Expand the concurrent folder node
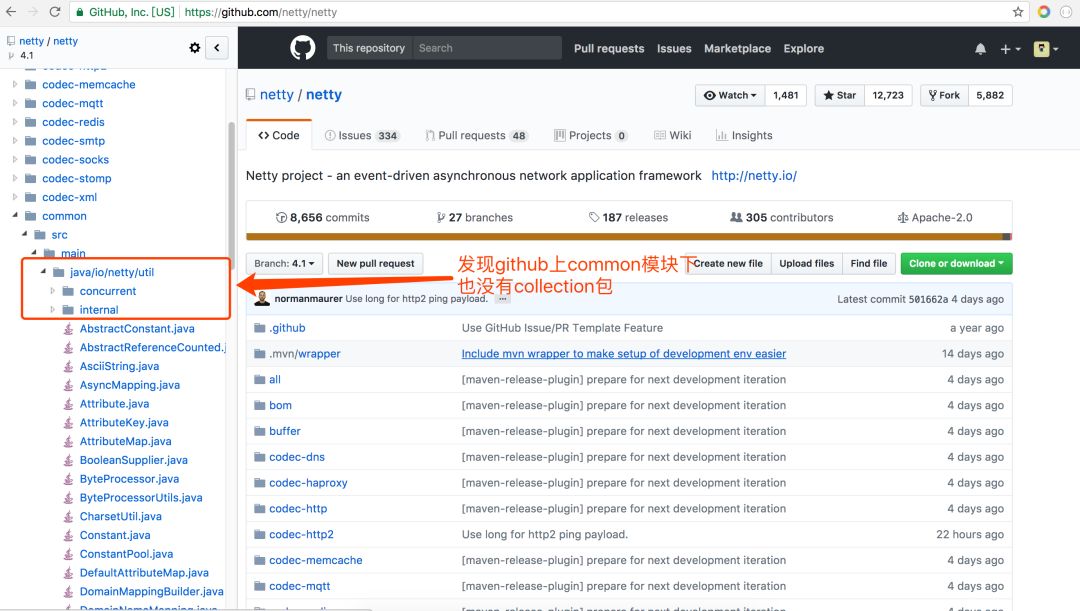The height and width of the screenshot is (611, 1080). tap(52, 291)
